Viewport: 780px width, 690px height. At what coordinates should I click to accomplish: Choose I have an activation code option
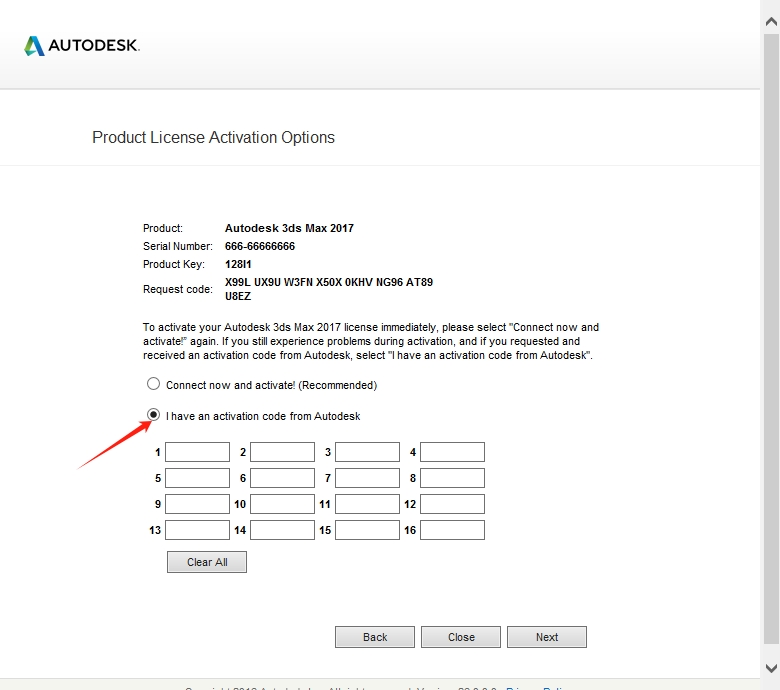pos(153,415)
